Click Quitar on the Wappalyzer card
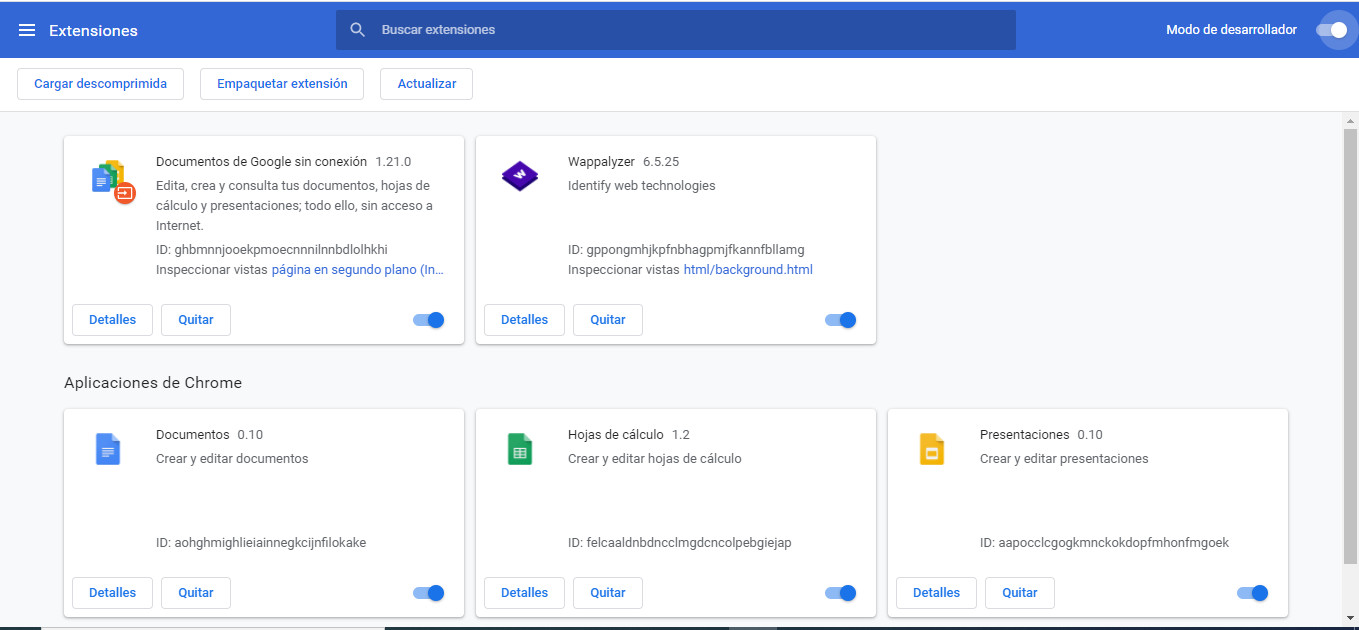The width and height of the screenshot is (1359, 630). pyautogui.click(x=608, y=320)
